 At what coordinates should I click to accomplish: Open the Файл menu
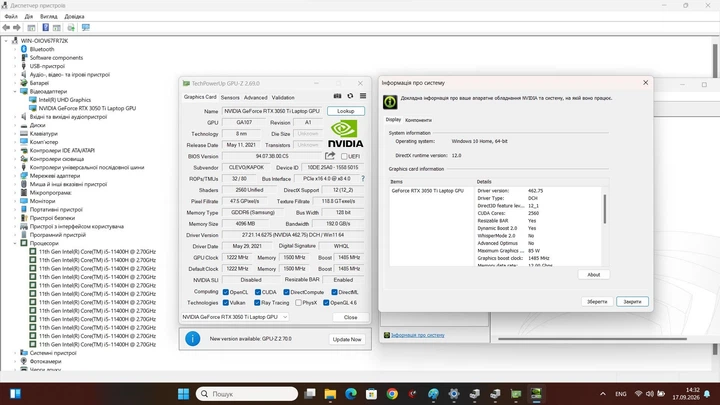click(x=11, y=17)
